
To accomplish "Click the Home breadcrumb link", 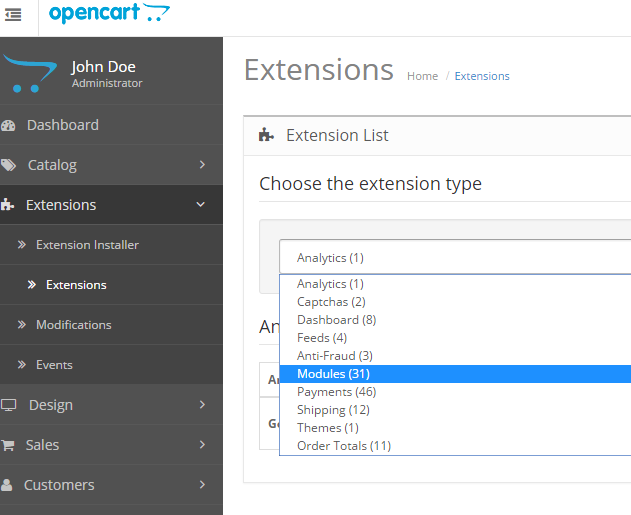I will click(x=422, y=76).
